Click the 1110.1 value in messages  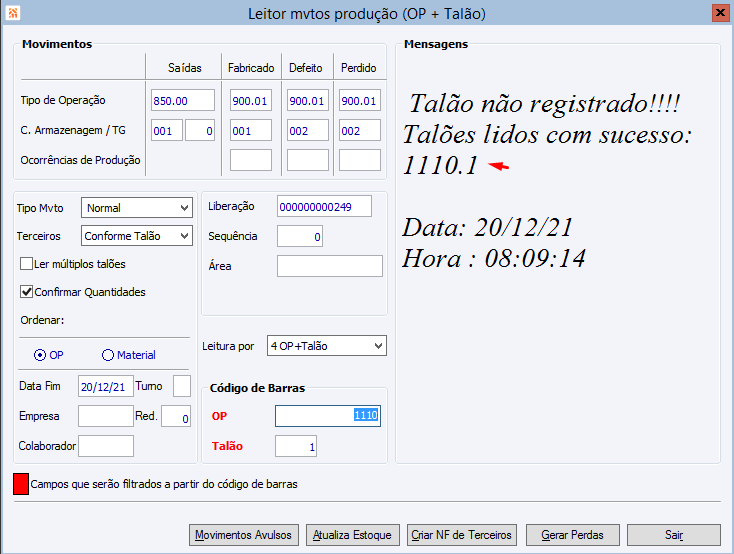click(x=440, y=165)
